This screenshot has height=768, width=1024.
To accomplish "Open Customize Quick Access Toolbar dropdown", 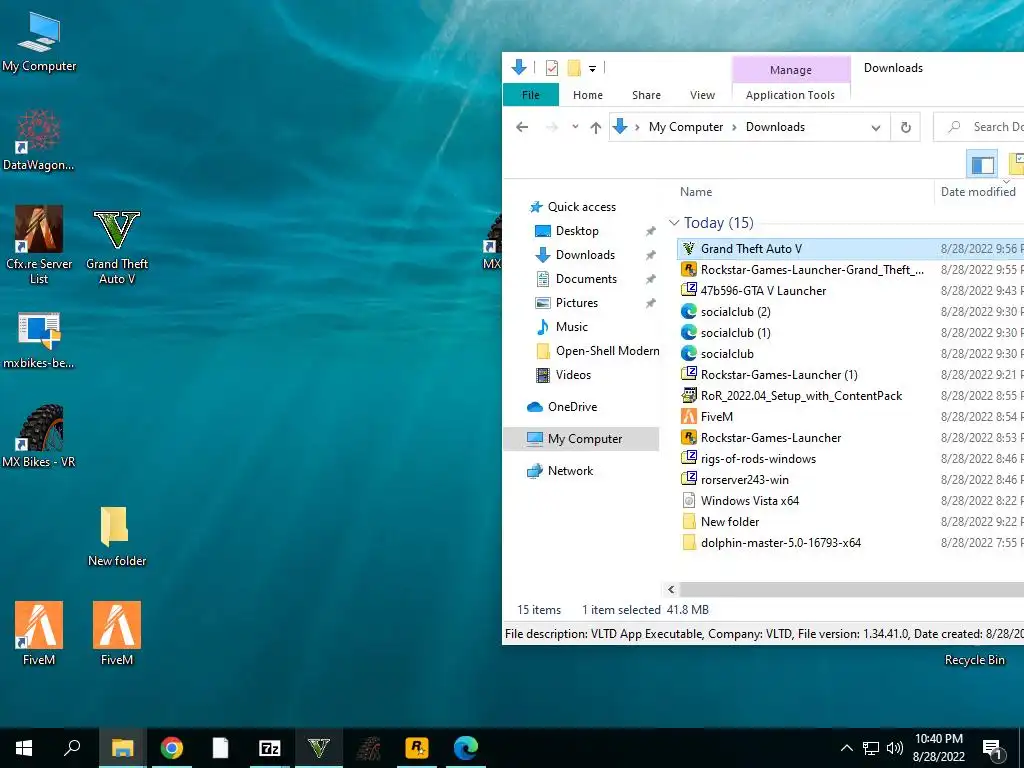I will coord(592,68).
